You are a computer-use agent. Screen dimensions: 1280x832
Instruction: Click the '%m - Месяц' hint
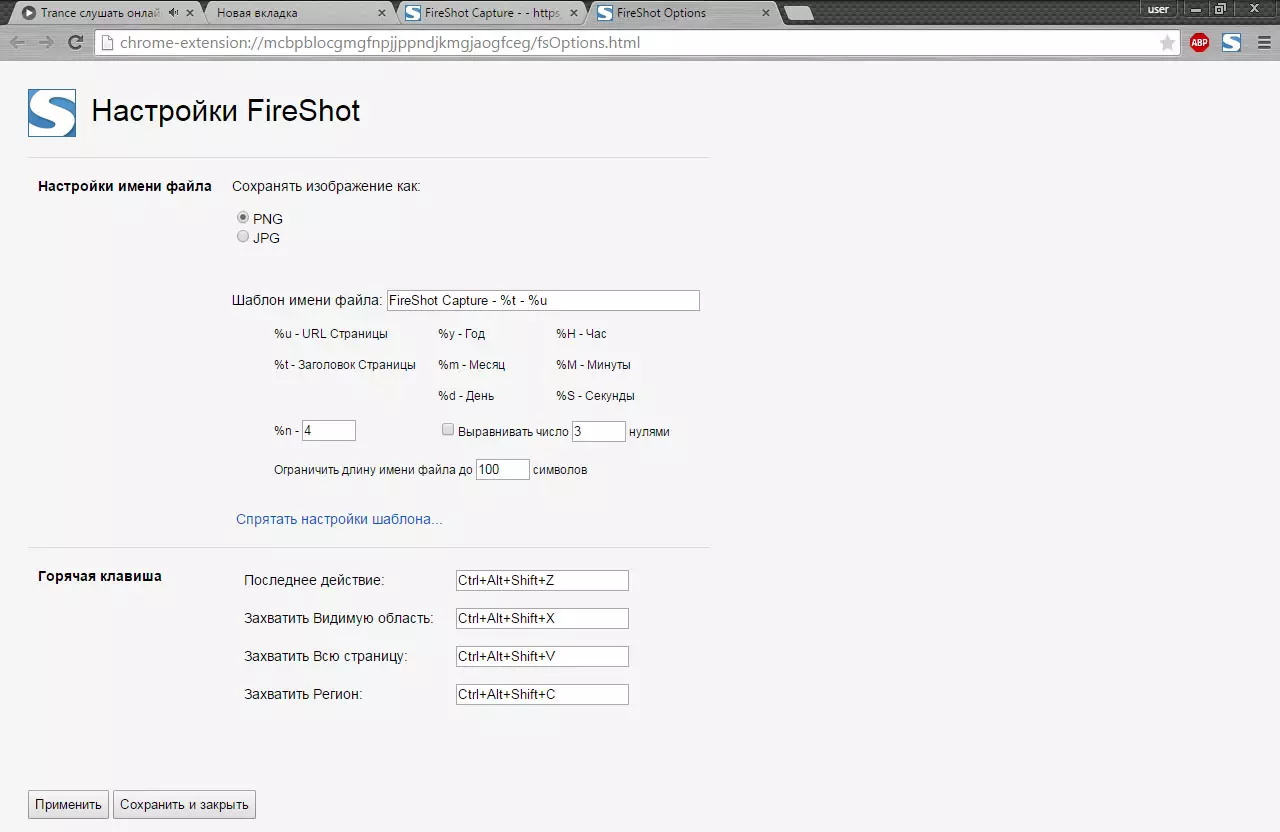pos(471,365)
